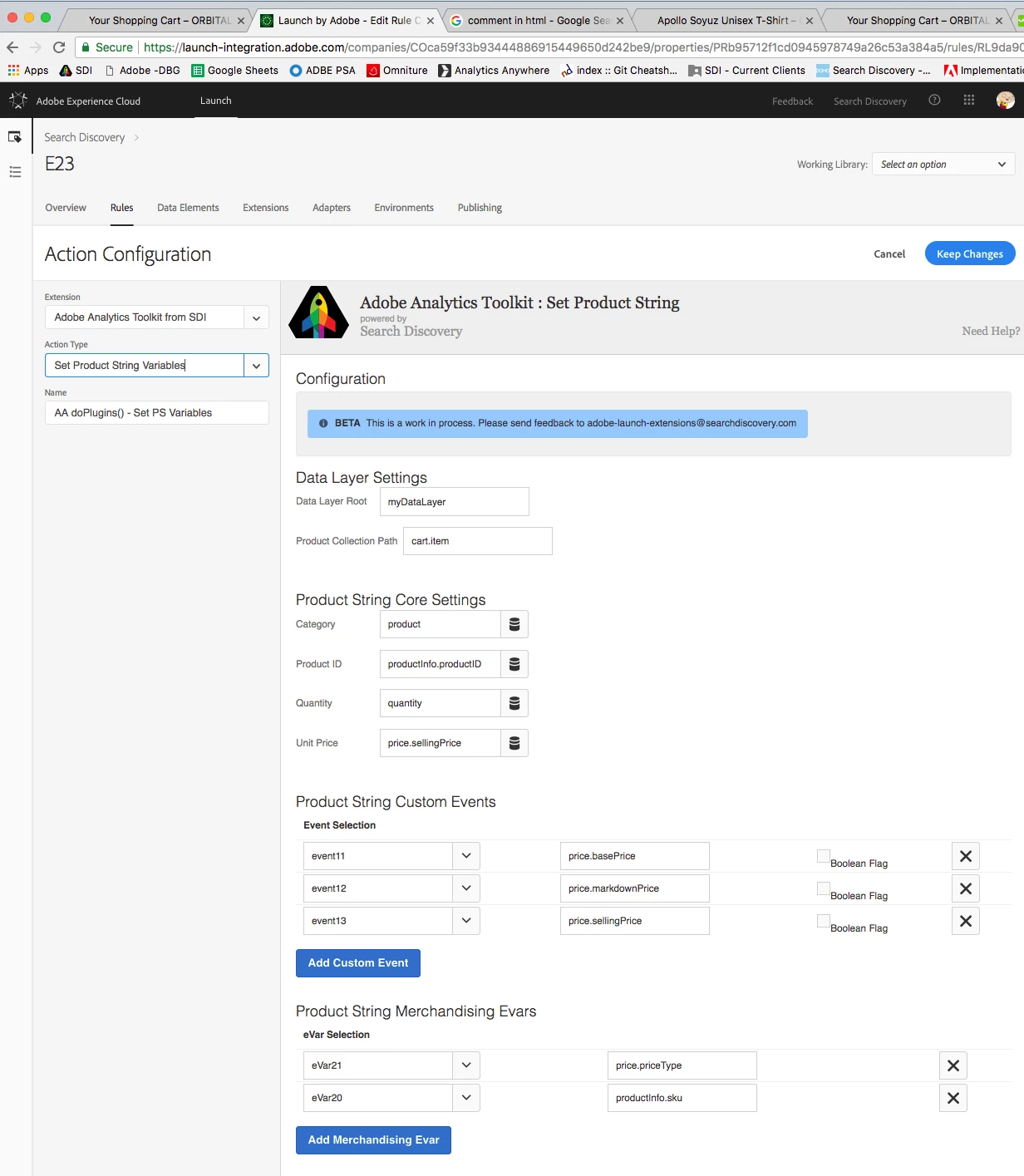
Task: Click the Feedback link in header
Action: [792, 101]
